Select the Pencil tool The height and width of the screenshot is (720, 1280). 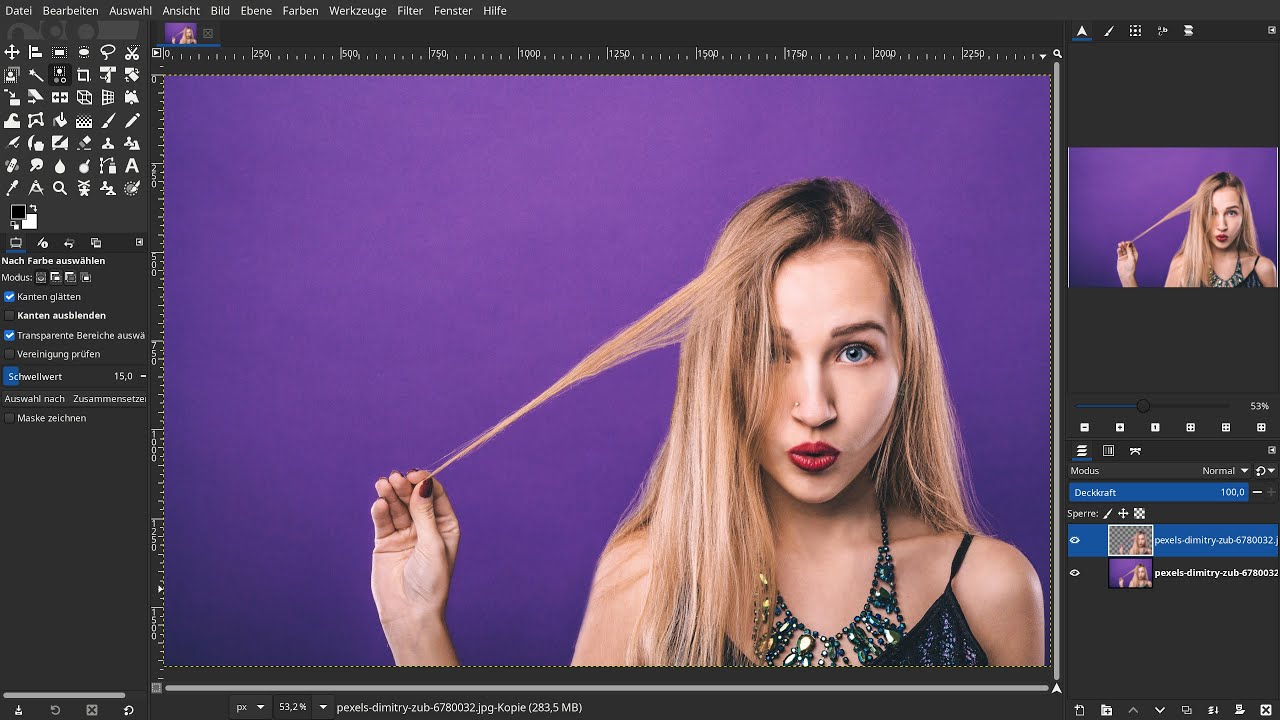[x=132, y=120]
